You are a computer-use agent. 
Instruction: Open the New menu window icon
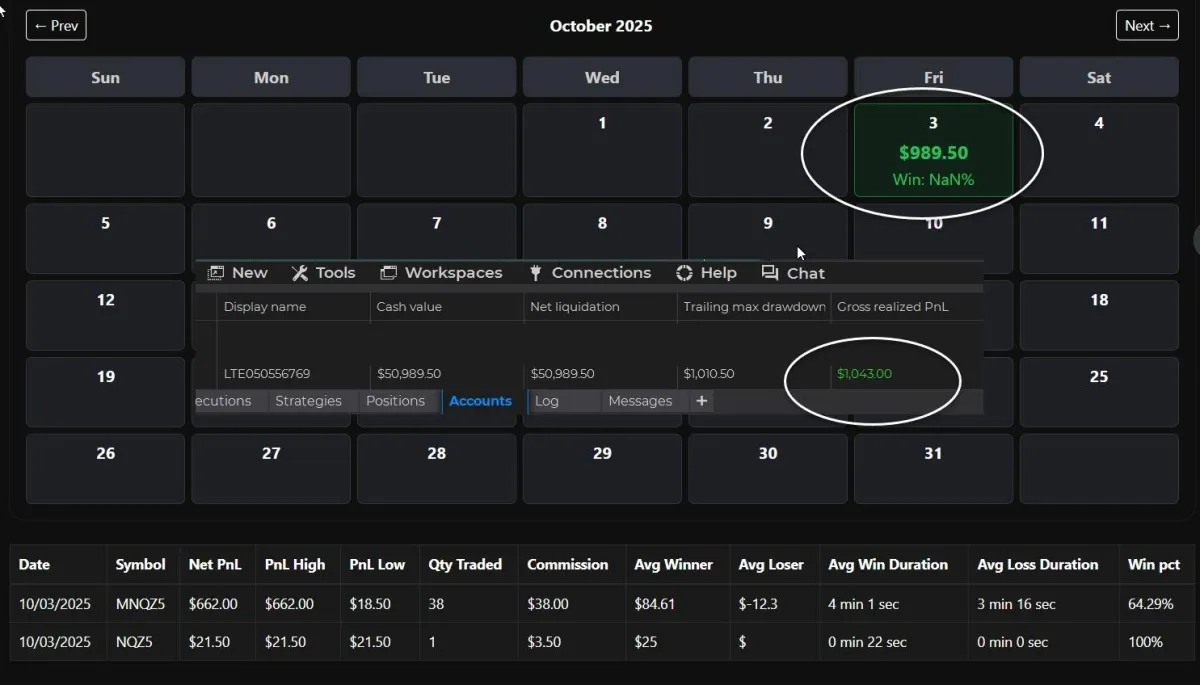215,273
